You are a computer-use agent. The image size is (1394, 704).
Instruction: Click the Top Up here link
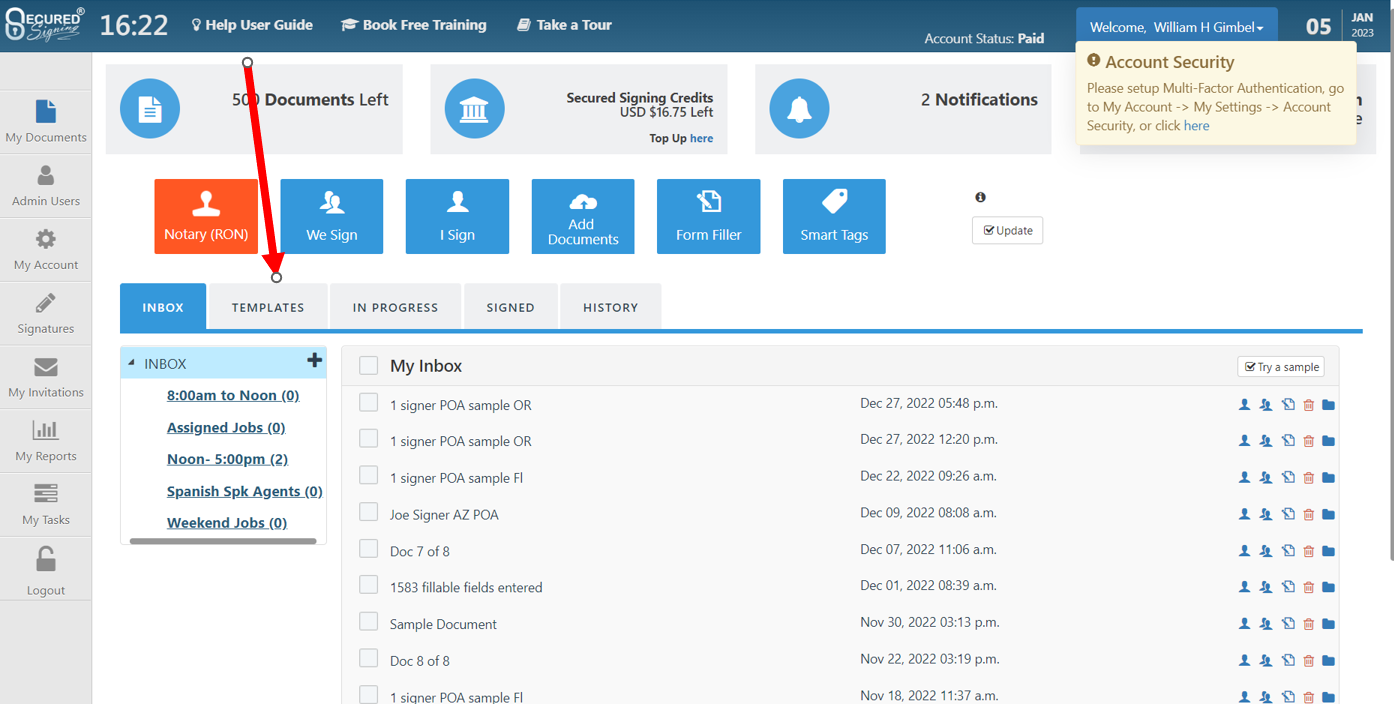pyautogui.click(x=702, y=138)
